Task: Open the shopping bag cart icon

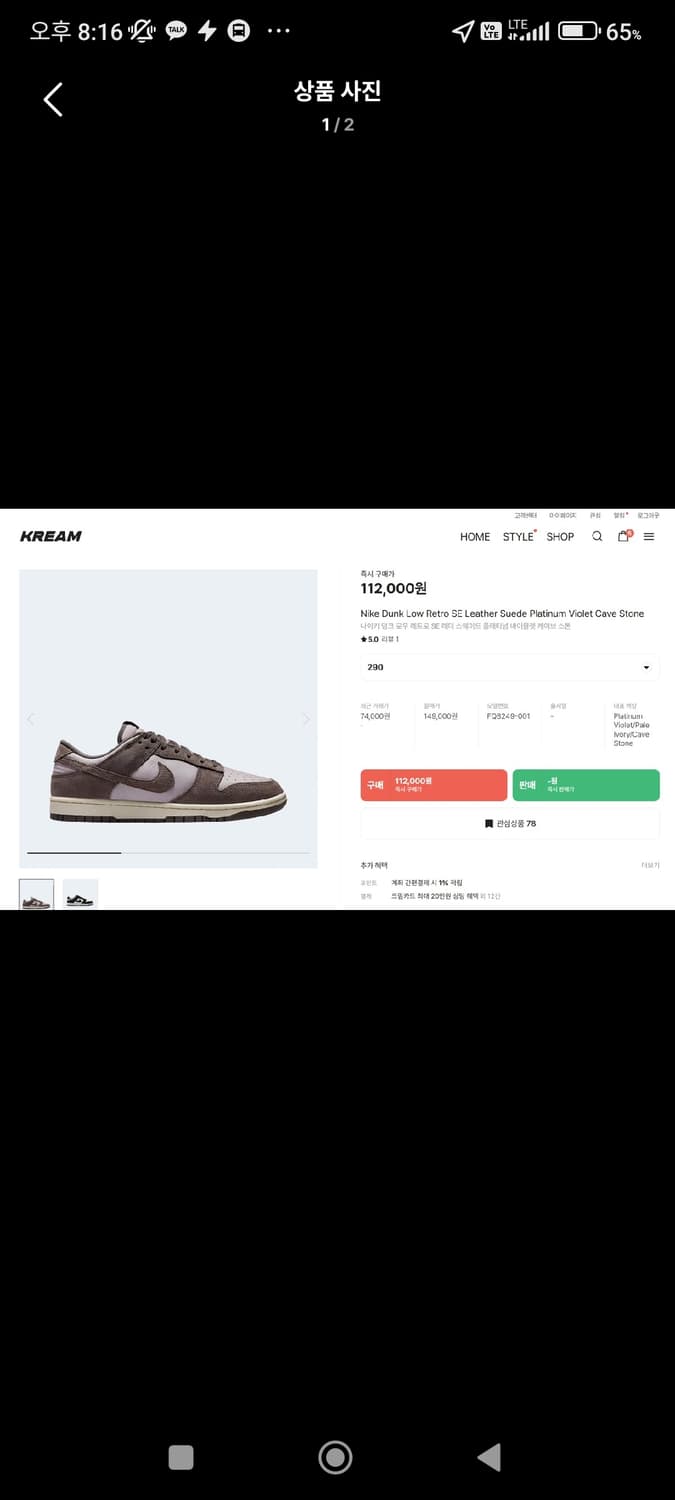Action: click(x=624, y=536)
